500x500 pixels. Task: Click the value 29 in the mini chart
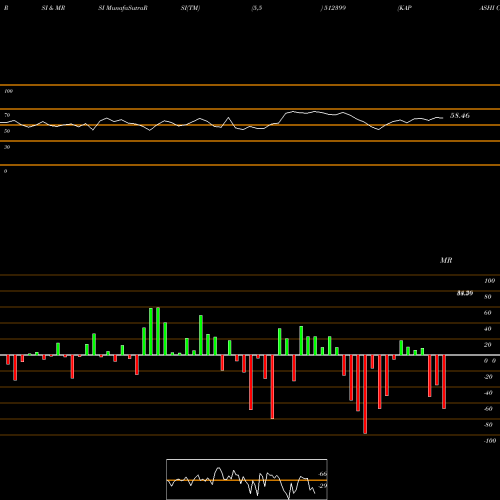click(x=323, y=486)
